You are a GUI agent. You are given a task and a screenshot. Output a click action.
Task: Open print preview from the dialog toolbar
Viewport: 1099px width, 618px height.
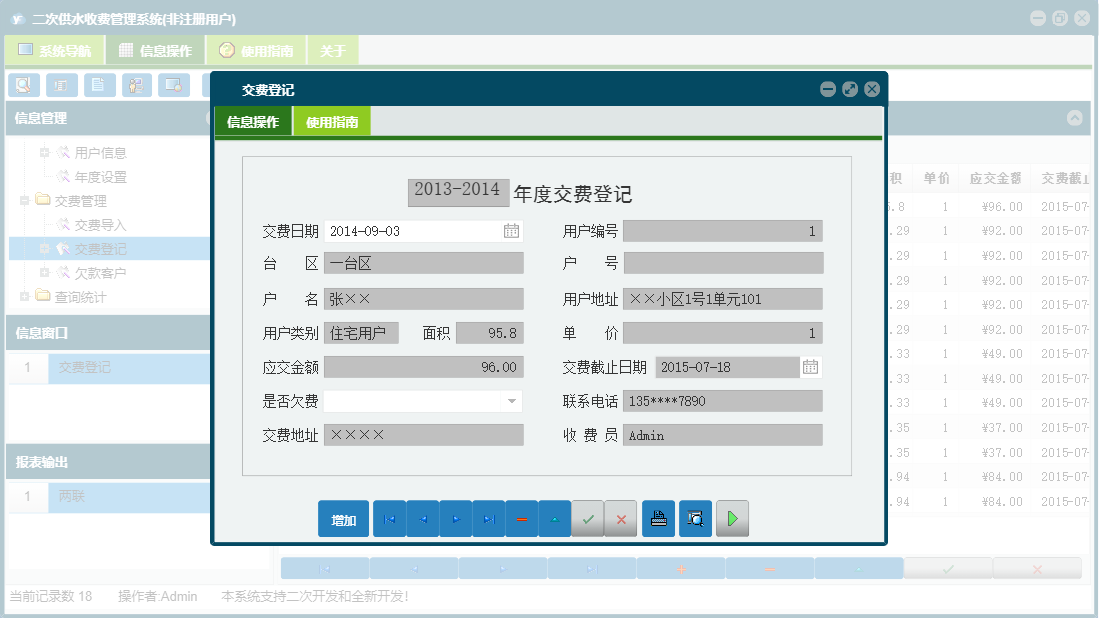pyautogui.click(x=695, y=518)
